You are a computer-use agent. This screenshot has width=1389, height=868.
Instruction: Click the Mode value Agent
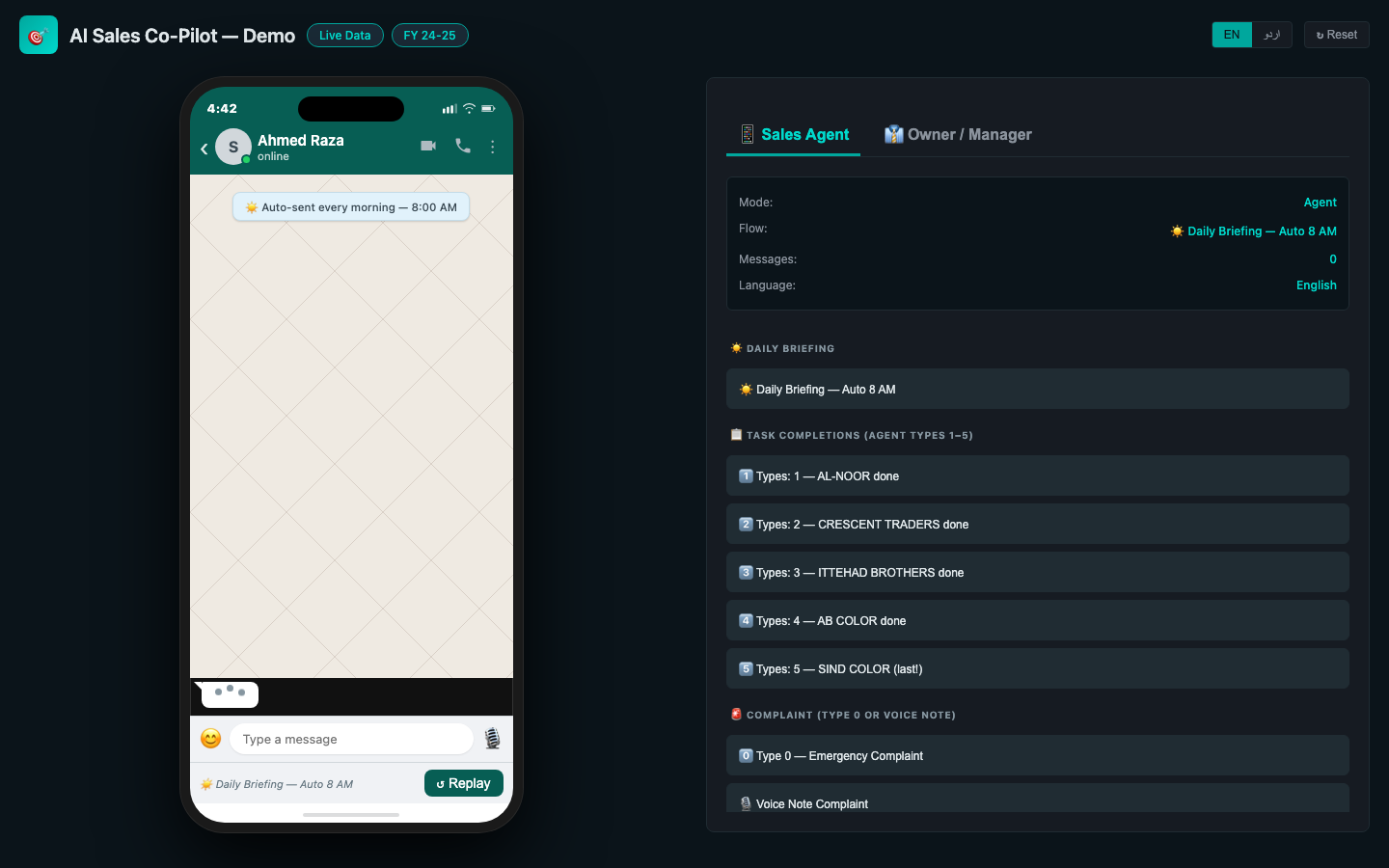click(x=1320, y=203)
